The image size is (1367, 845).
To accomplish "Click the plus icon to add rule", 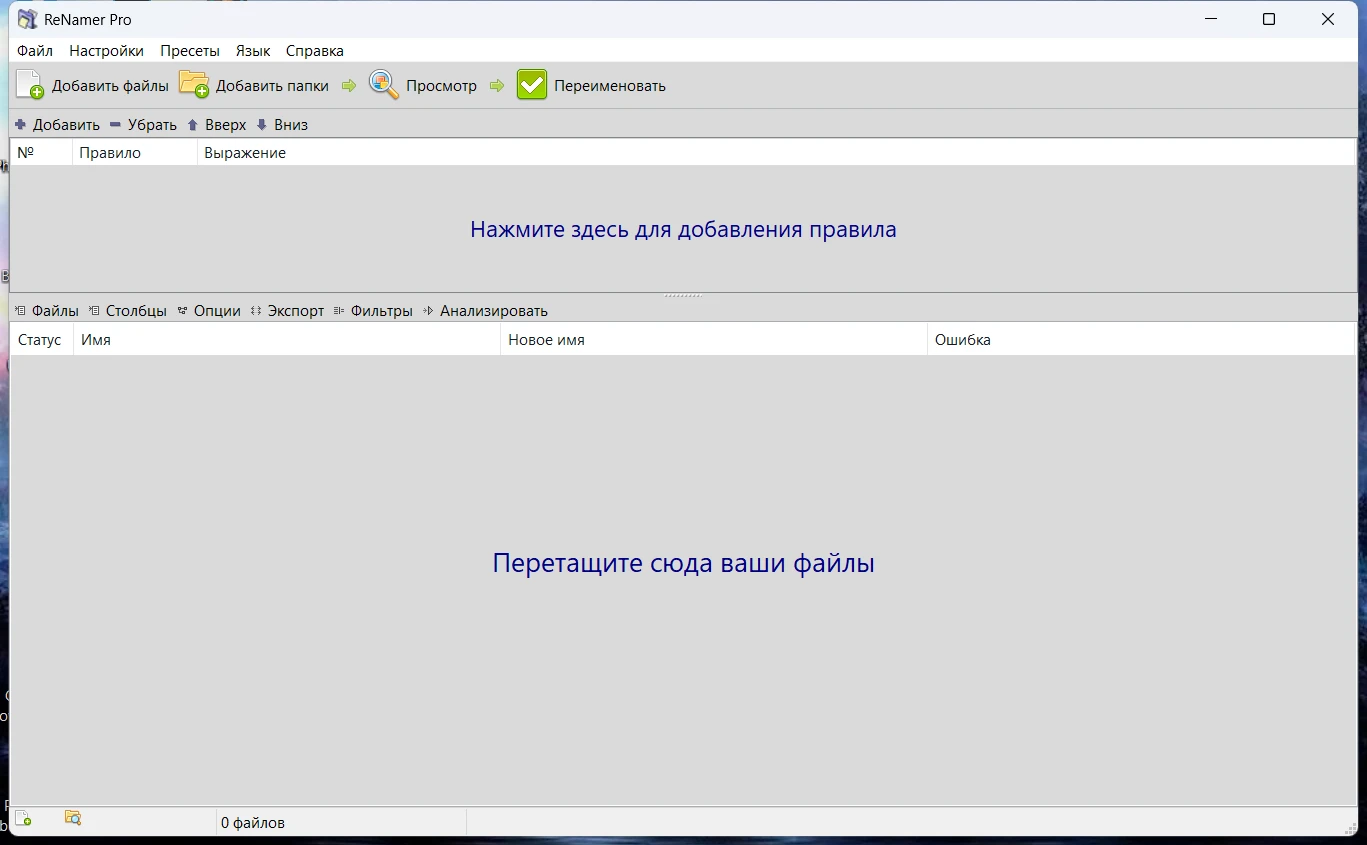I will click(21, 125).
